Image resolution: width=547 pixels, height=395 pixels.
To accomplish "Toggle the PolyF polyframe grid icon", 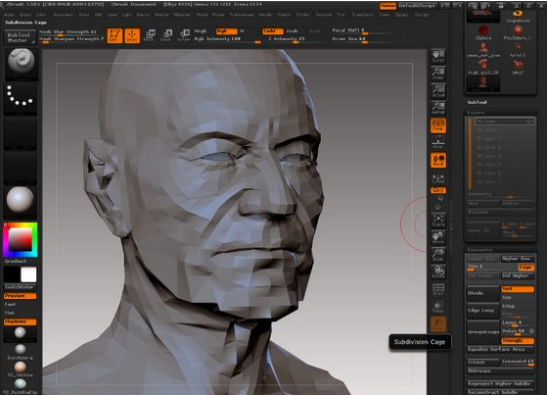I will tap(438, 290).
